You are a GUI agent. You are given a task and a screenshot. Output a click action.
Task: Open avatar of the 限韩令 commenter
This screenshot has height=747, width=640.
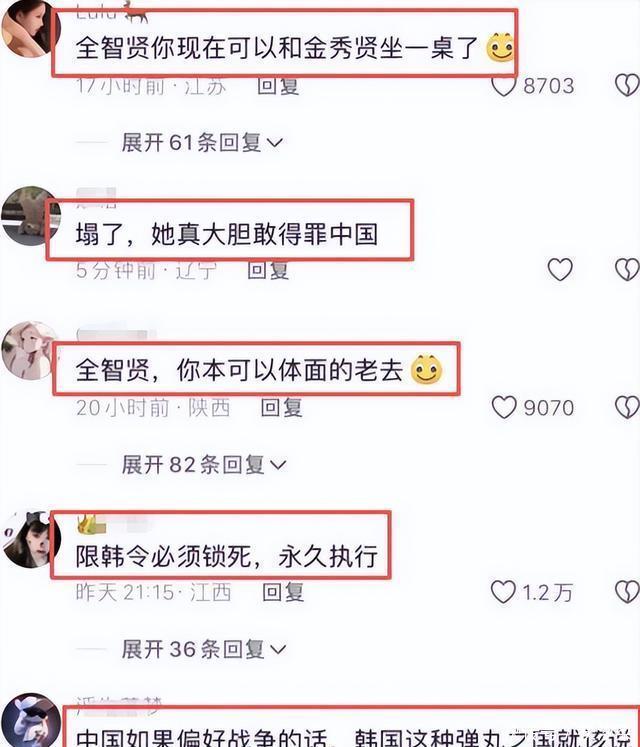pyautogui.click(x=30, y=539)
